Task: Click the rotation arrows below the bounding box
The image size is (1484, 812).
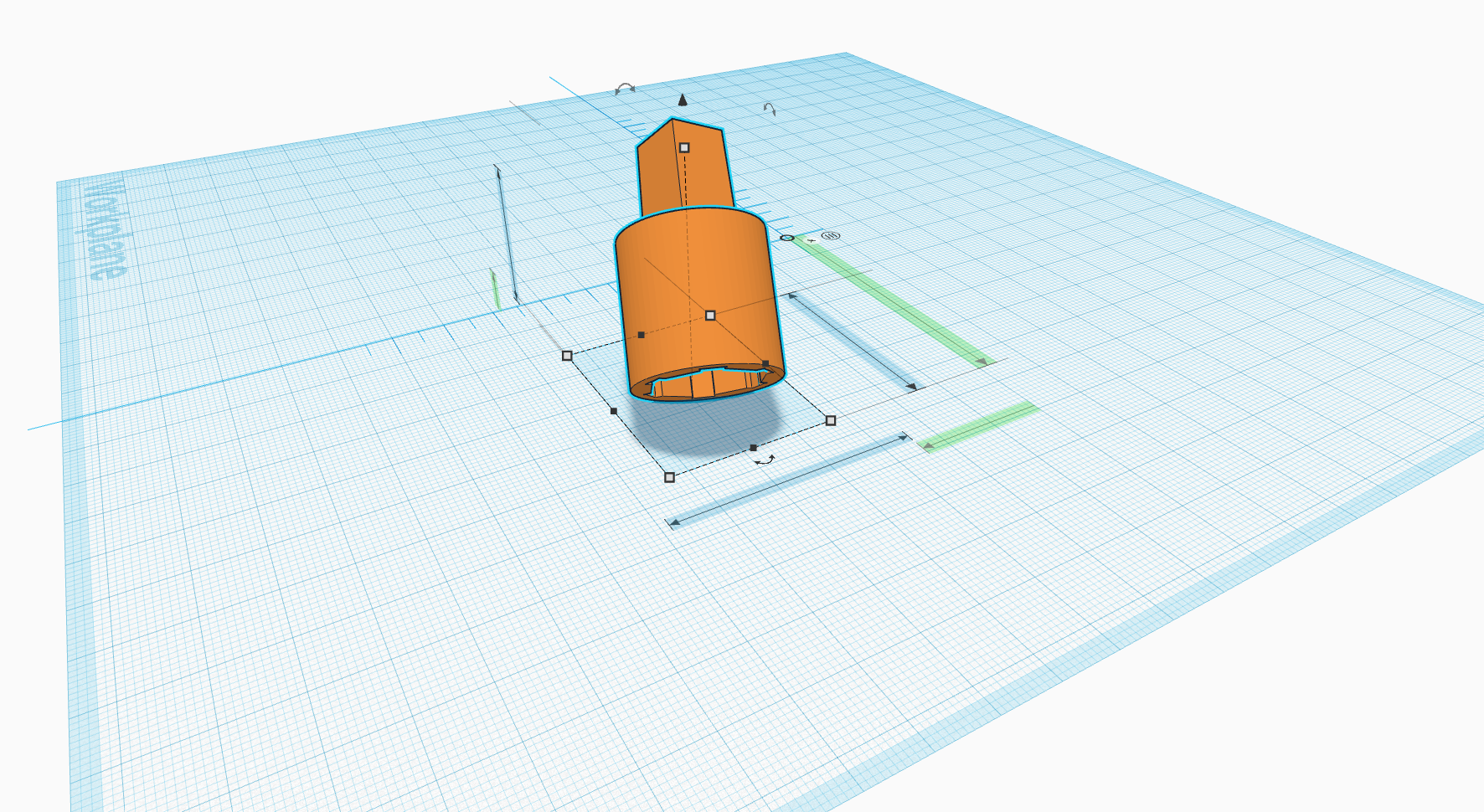Action: [x=764, y=460]
